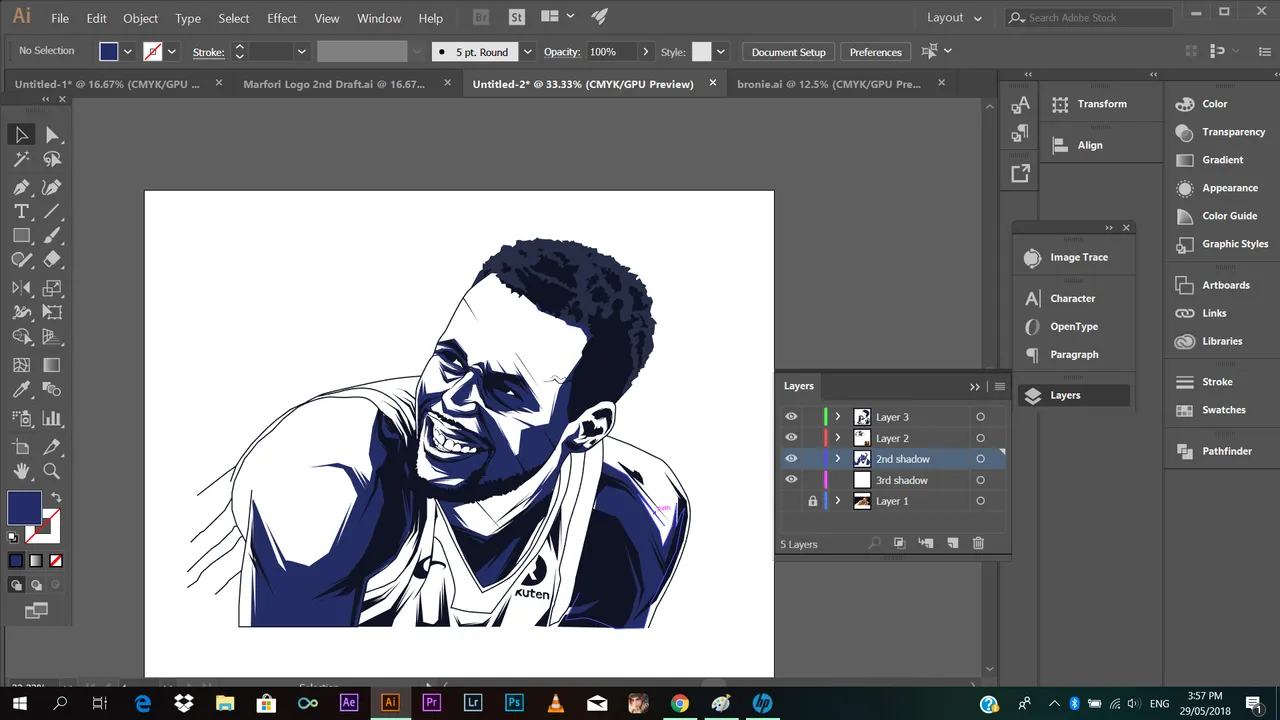The width and height of the screenshot is (1280, 720).
Task: Open stroke weight dropdown
Action: click(301, 52)
